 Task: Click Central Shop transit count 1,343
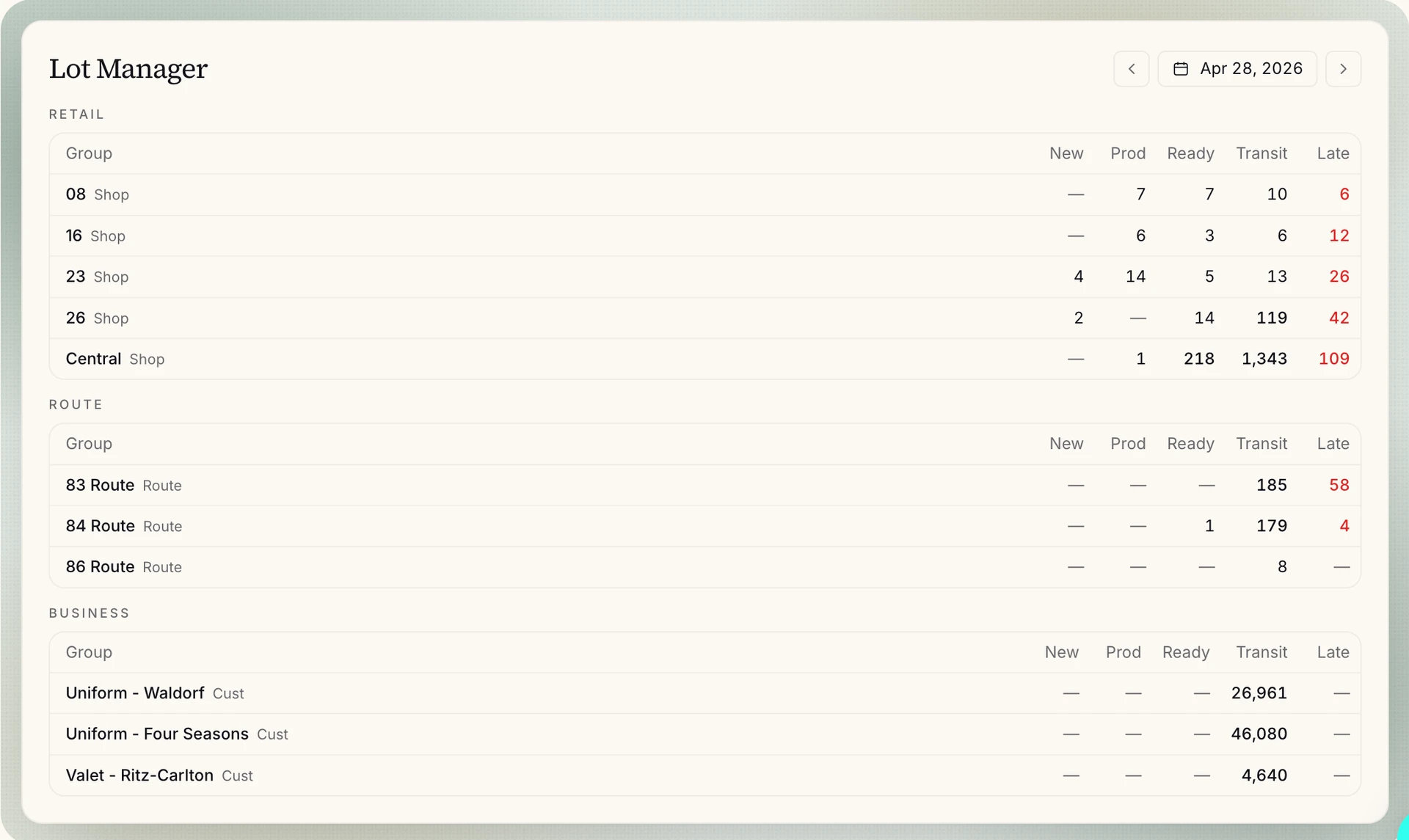[1264, 359]
